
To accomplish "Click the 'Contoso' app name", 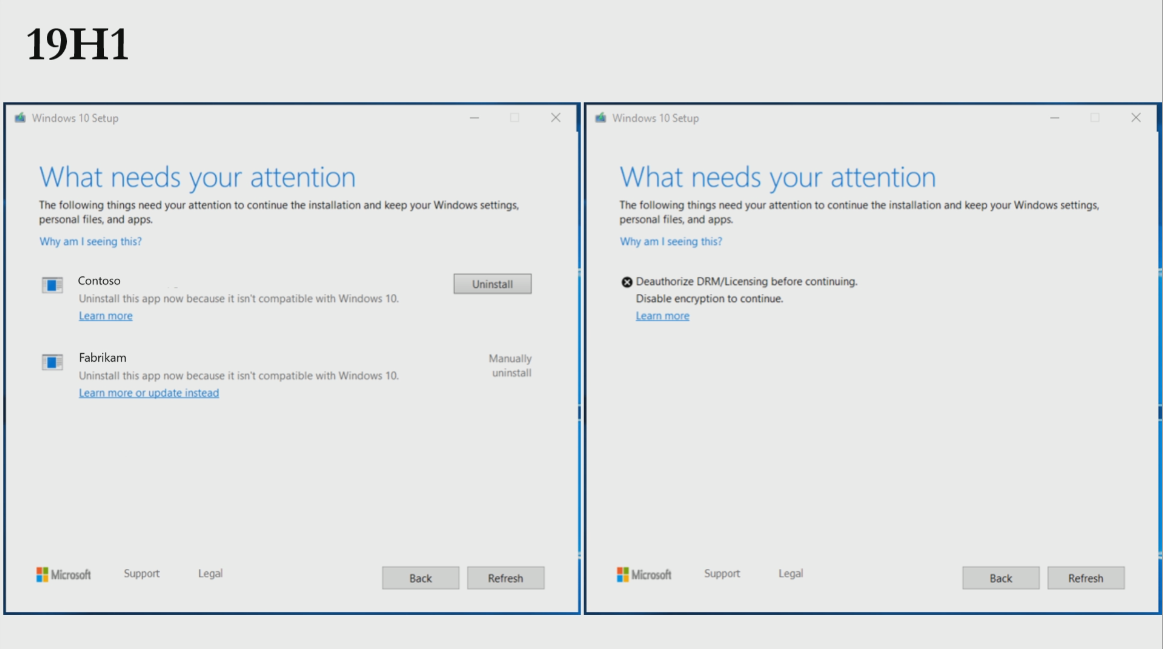I will click(99, 280).
